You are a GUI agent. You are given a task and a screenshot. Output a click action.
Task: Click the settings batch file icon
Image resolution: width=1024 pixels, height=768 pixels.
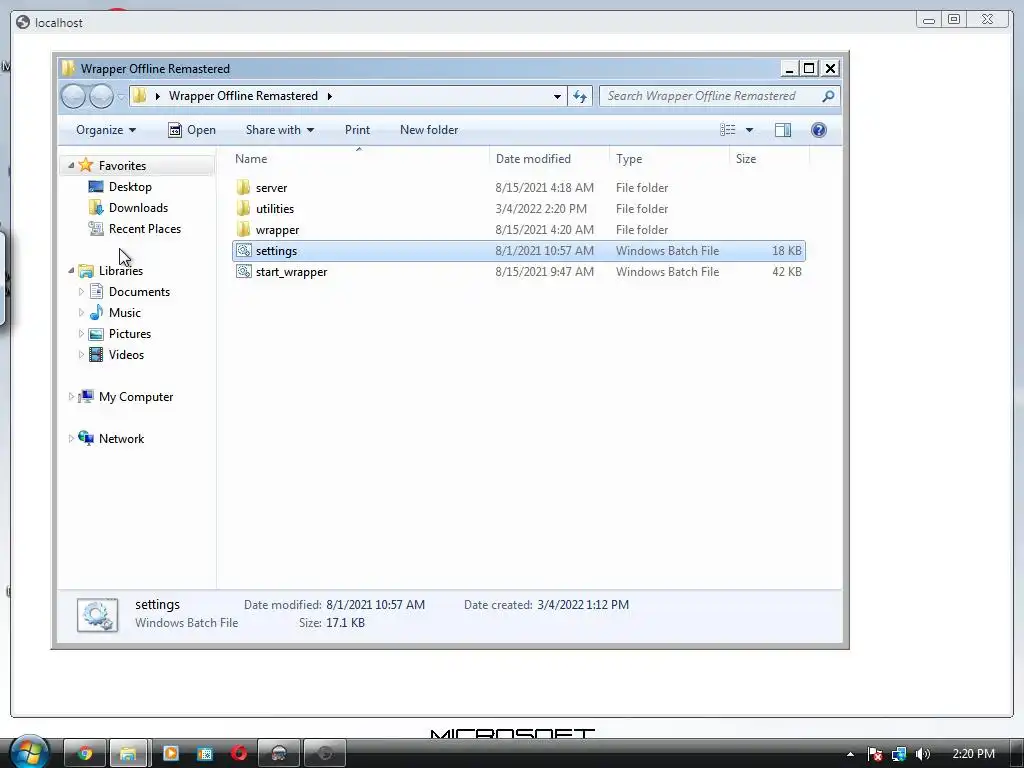point(244,251)
